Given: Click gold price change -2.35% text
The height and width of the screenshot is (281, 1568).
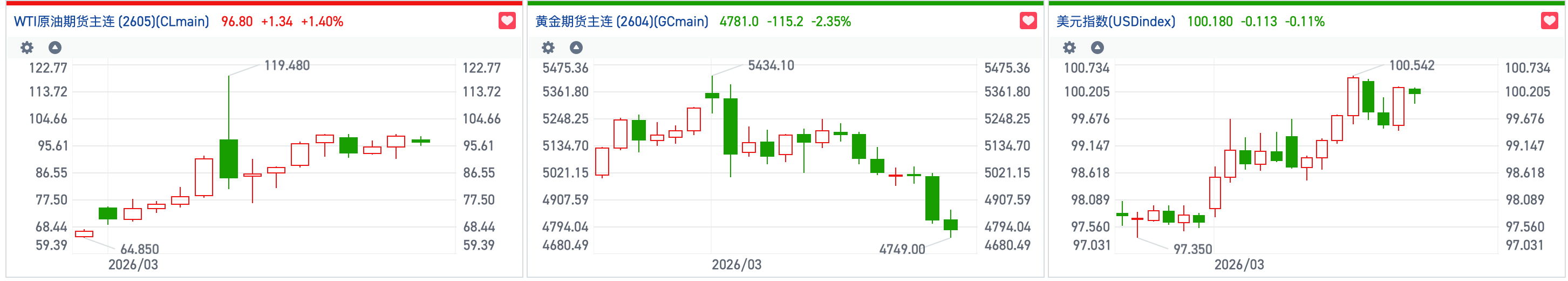Looking at the screenshot, I should pos(831,22).
